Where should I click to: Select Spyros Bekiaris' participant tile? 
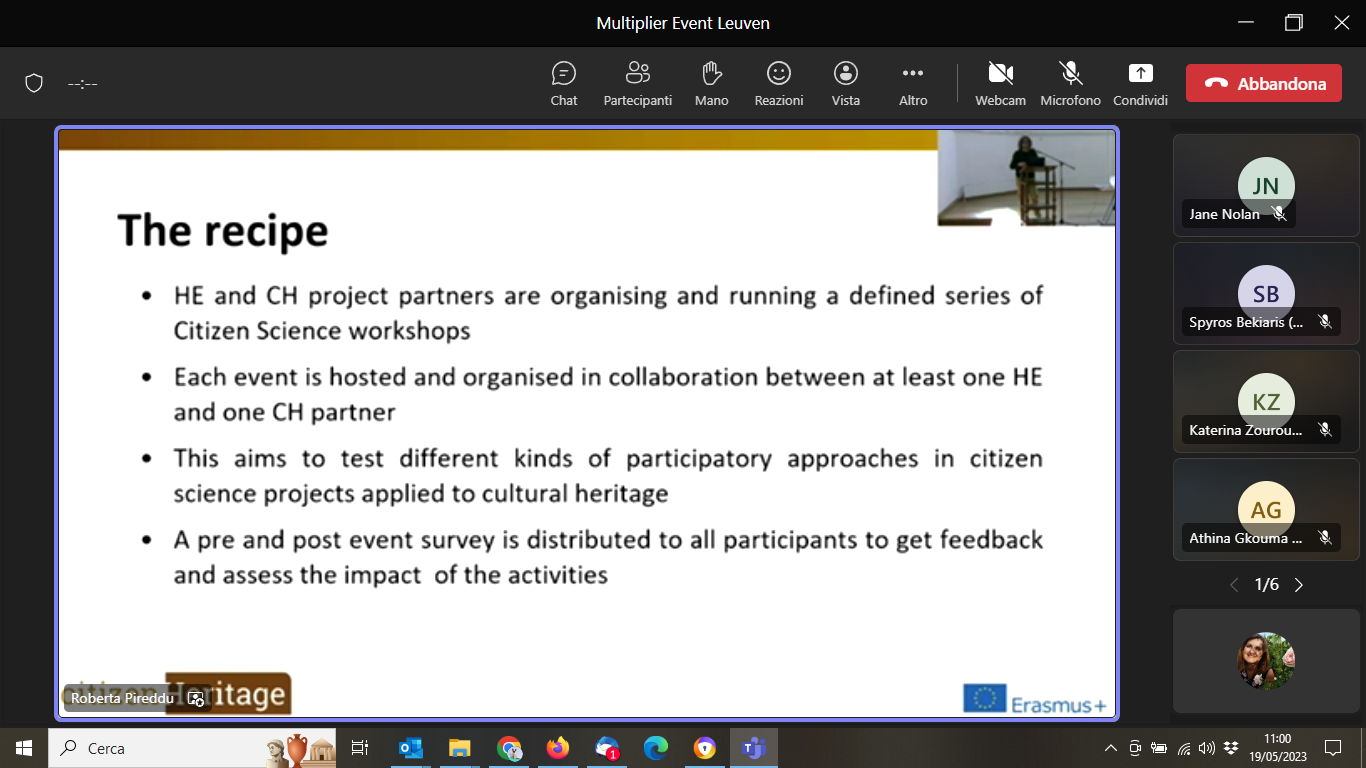tap(1266, 293)
